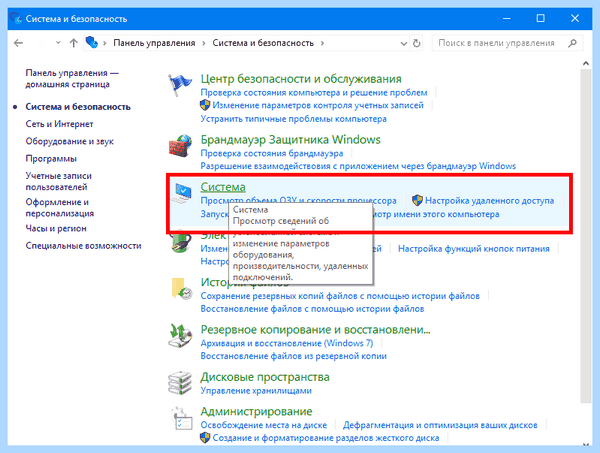Click the Администрирование tools icon
The image size is (600, 453).
tap(181, 418)
